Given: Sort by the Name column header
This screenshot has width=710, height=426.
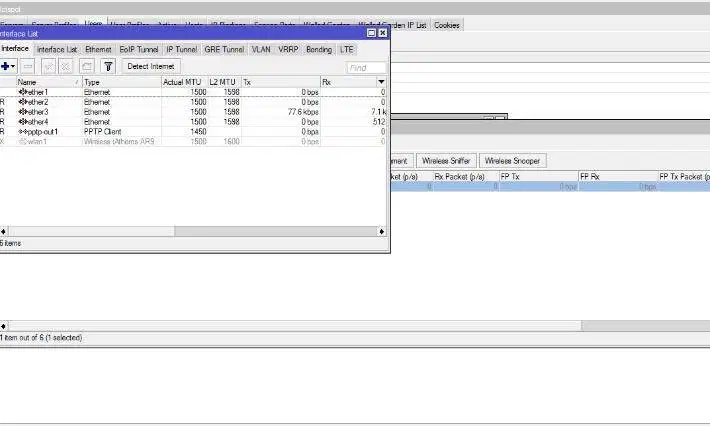Looking at the screenshot, I should tap(49, 82).
